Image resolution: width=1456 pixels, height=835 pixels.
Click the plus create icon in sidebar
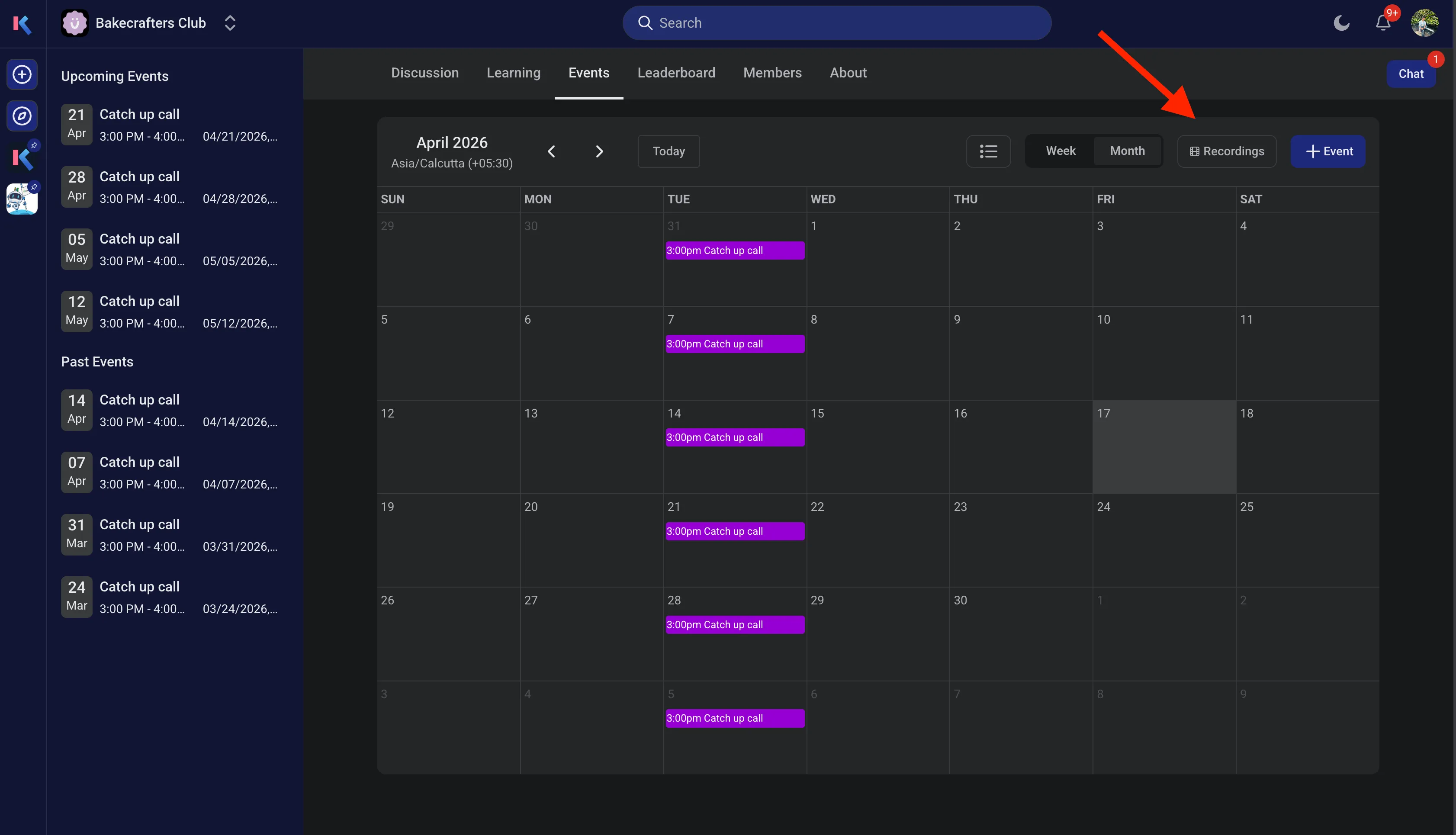point(22,74)
